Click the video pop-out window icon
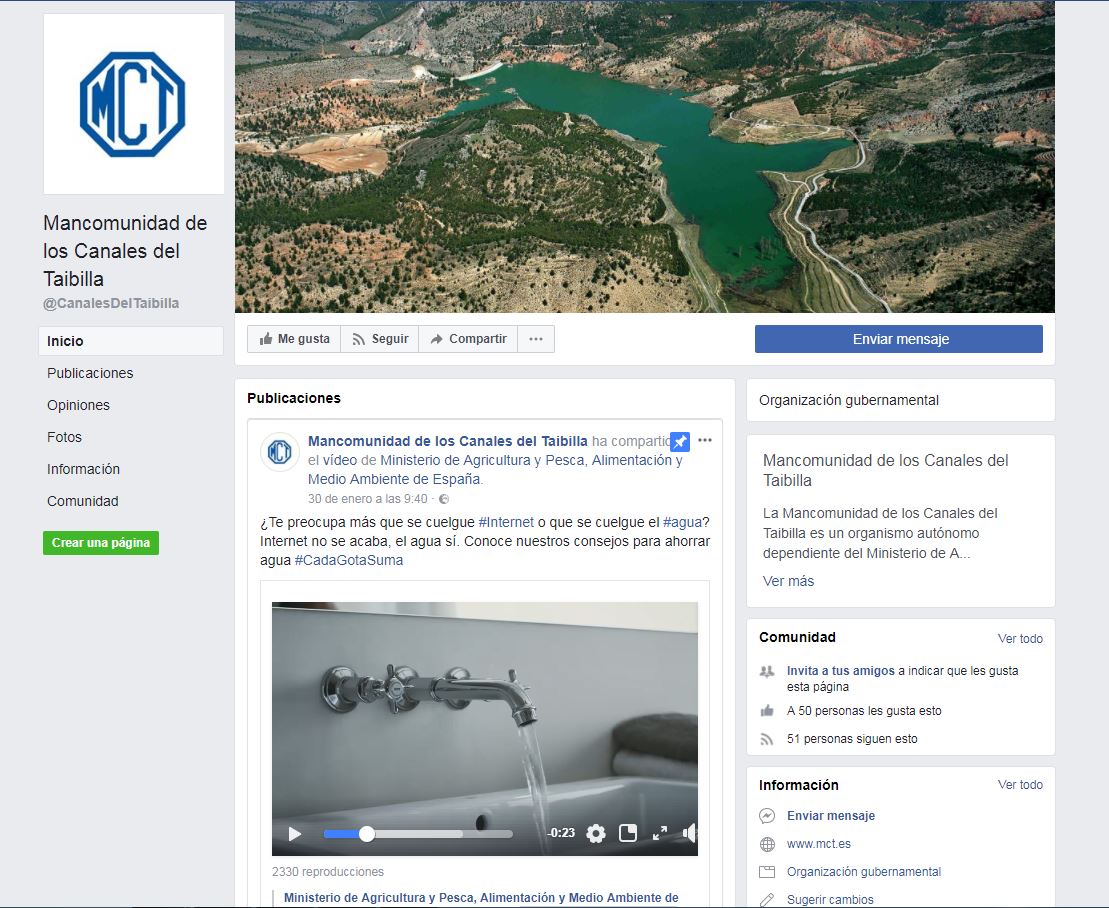This screenshot has height=908, width=1109. click(x=628, y=833)
